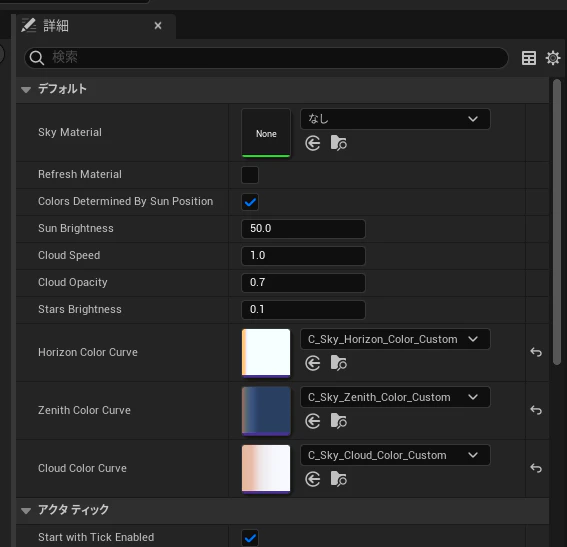Click the Sun Brightness value field
This screenshot has width=567, height=547.
pos(303,228)
